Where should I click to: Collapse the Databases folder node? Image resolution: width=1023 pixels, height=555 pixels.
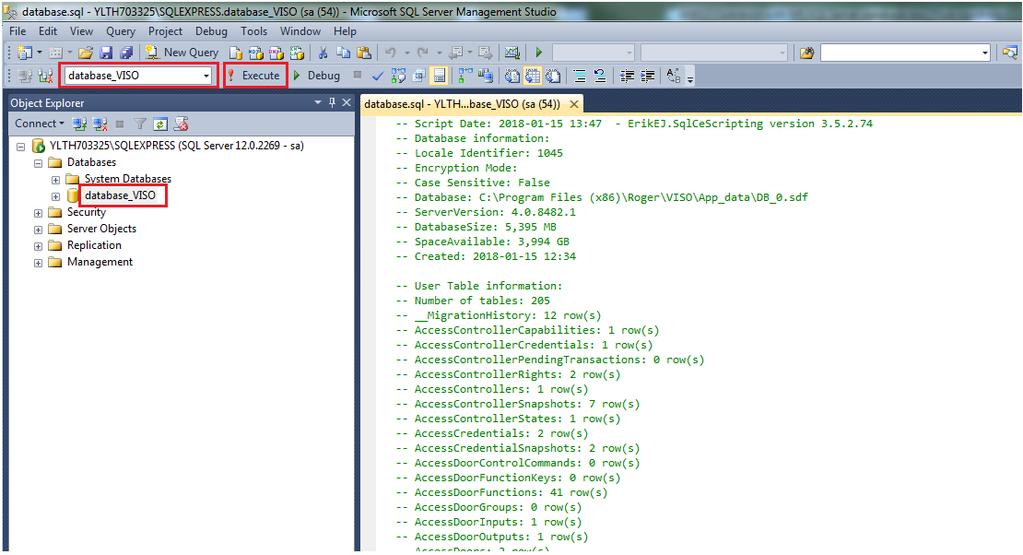tap(38, 163)
